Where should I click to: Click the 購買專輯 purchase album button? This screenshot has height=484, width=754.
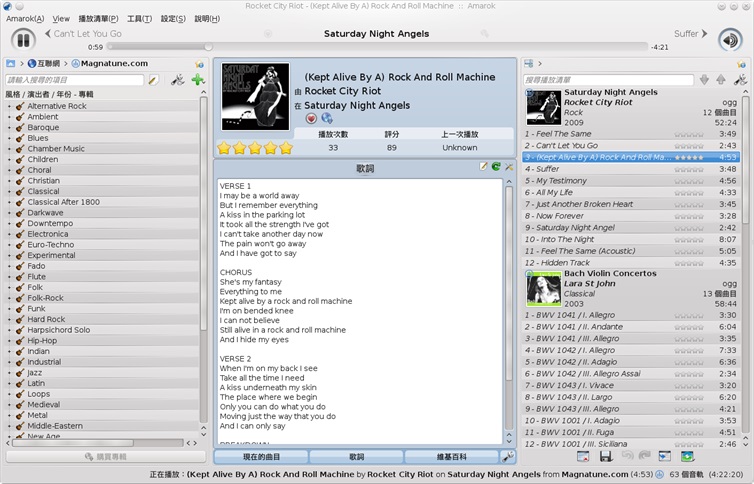click(106, 457)
